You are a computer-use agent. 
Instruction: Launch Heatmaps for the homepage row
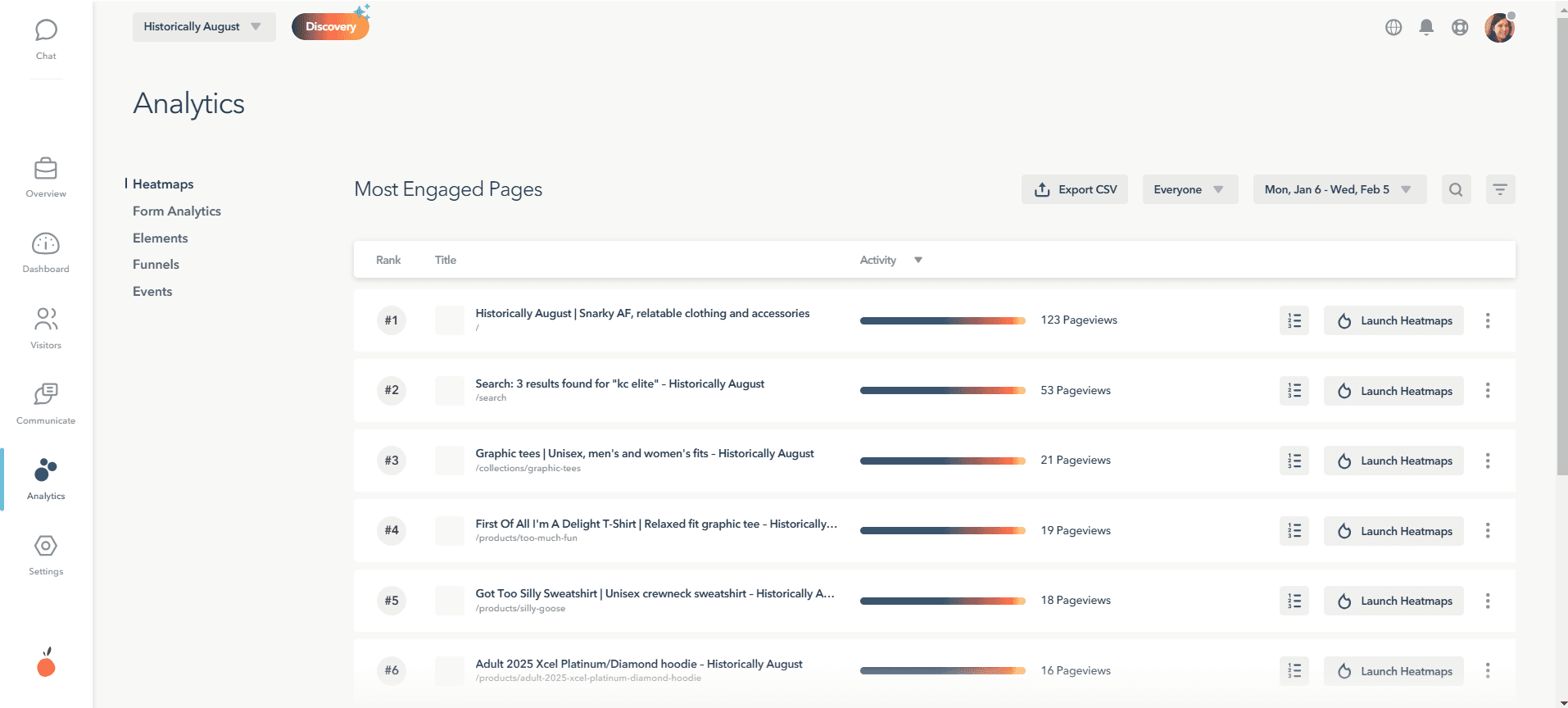(1394, 320)
